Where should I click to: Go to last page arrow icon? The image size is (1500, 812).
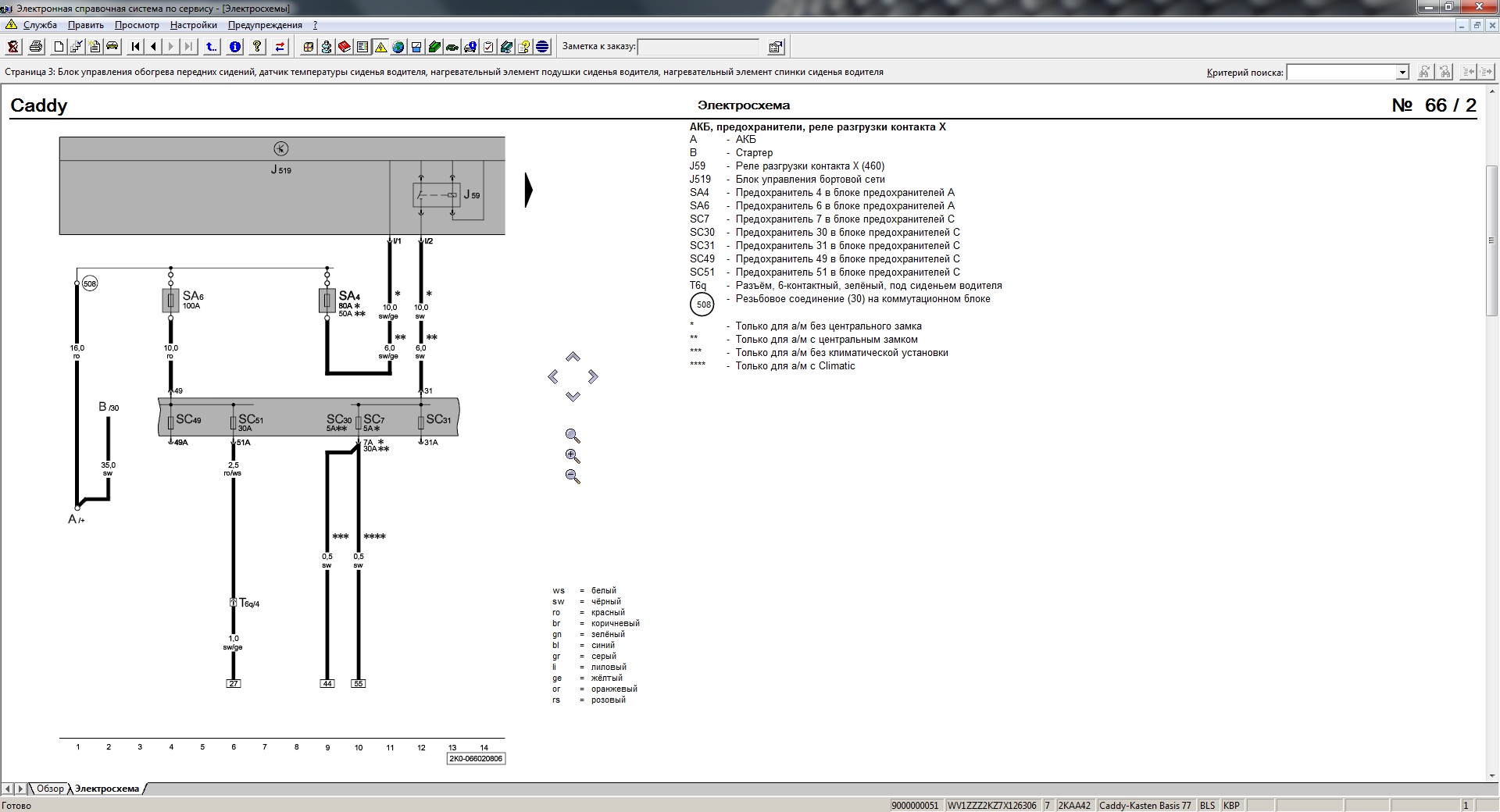[188, 47]
